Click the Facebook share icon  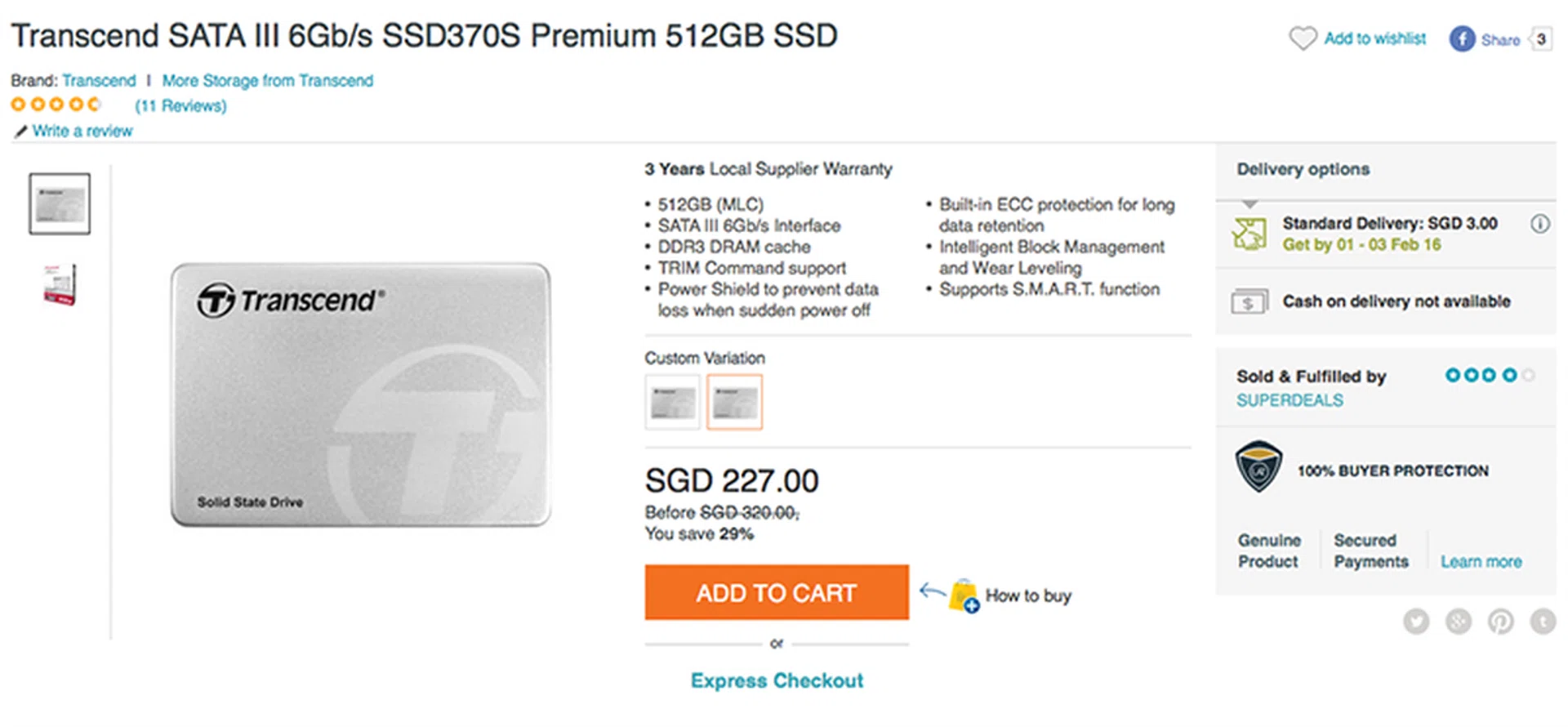click(x=1462, y=39)
